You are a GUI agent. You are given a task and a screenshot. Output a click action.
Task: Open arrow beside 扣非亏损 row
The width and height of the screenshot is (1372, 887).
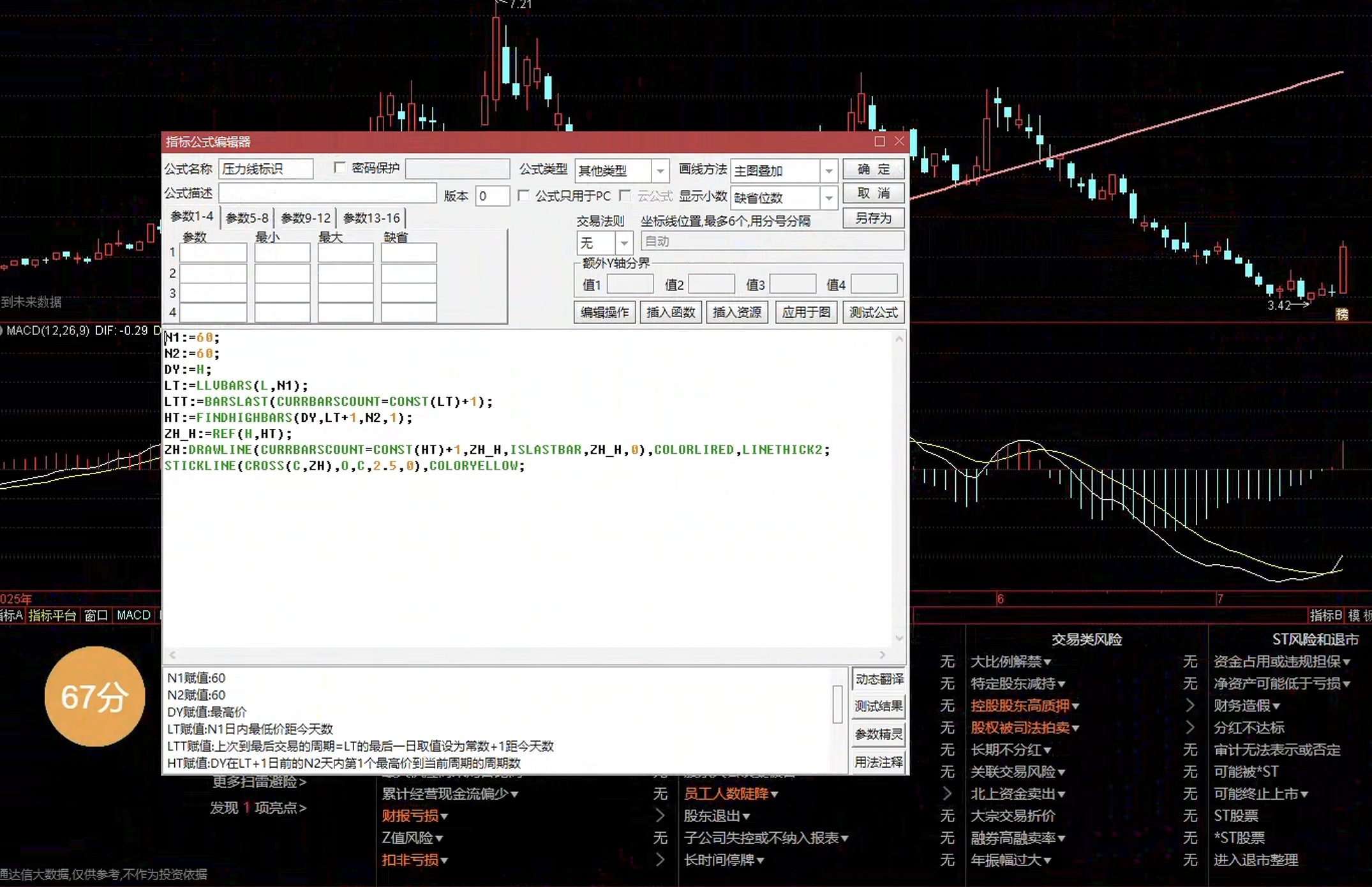click(660, 860)
